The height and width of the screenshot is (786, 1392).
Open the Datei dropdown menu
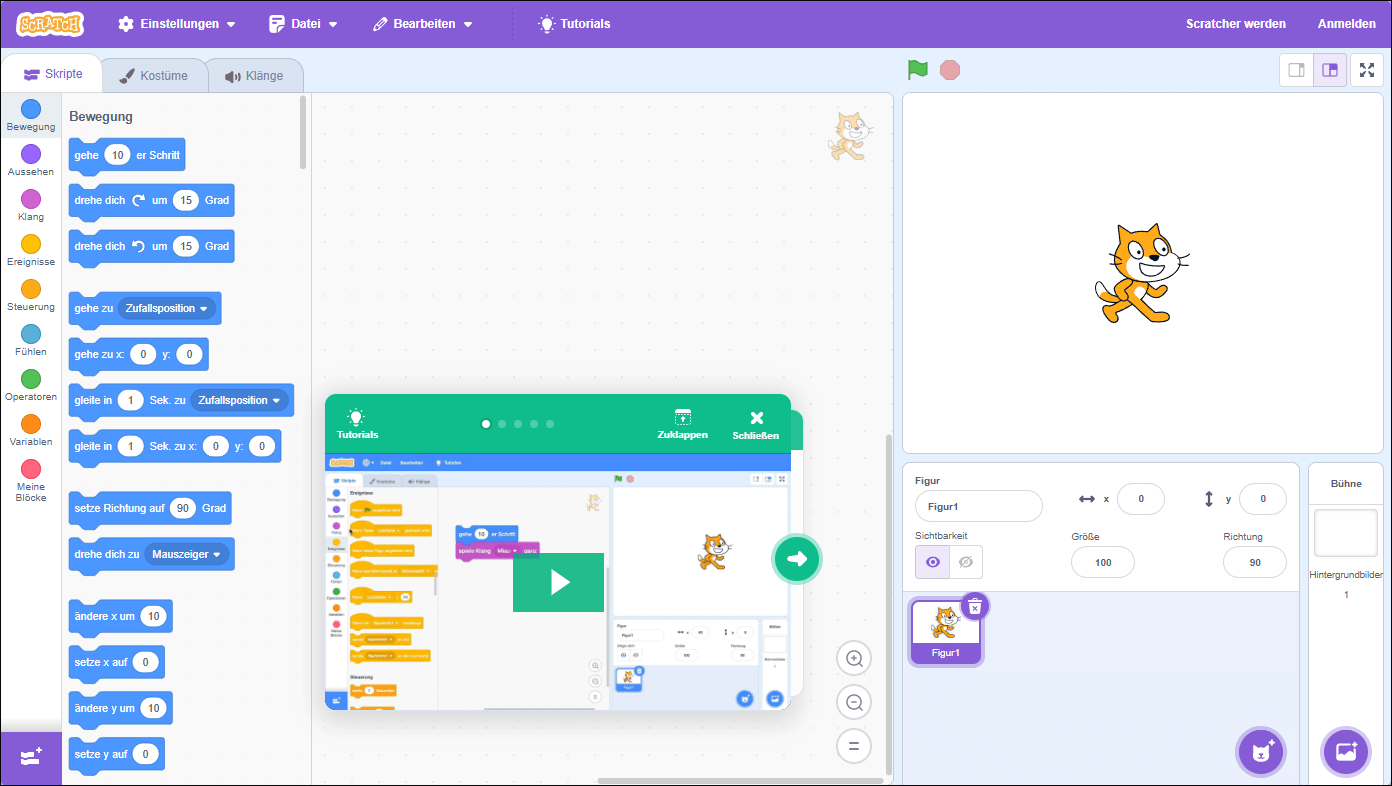[x=303, y=23]
